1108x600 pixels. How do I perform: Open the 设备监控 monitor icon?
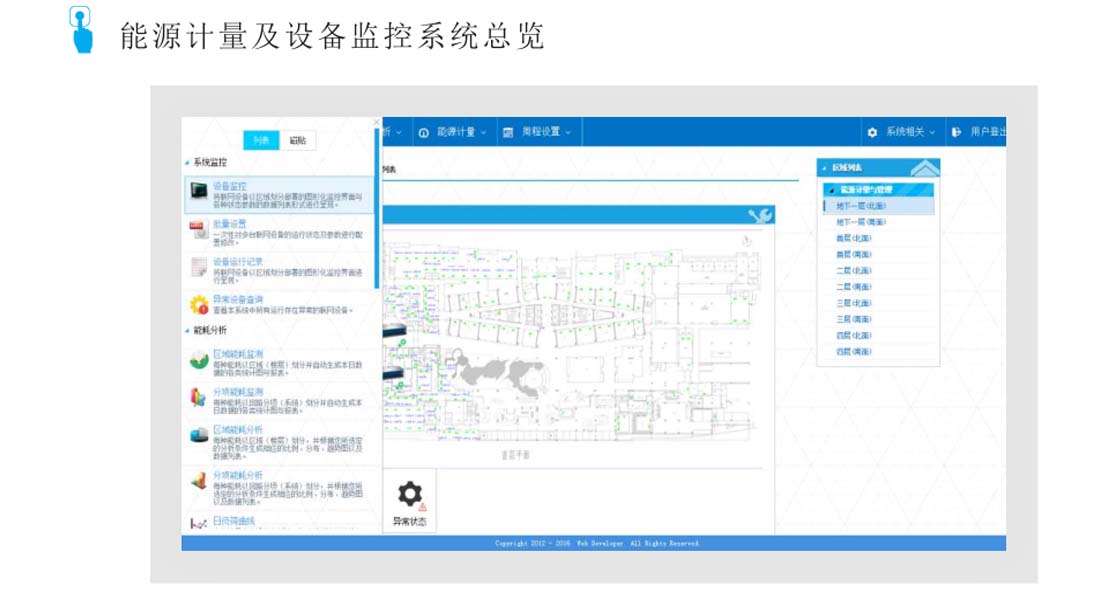[199, 191]
